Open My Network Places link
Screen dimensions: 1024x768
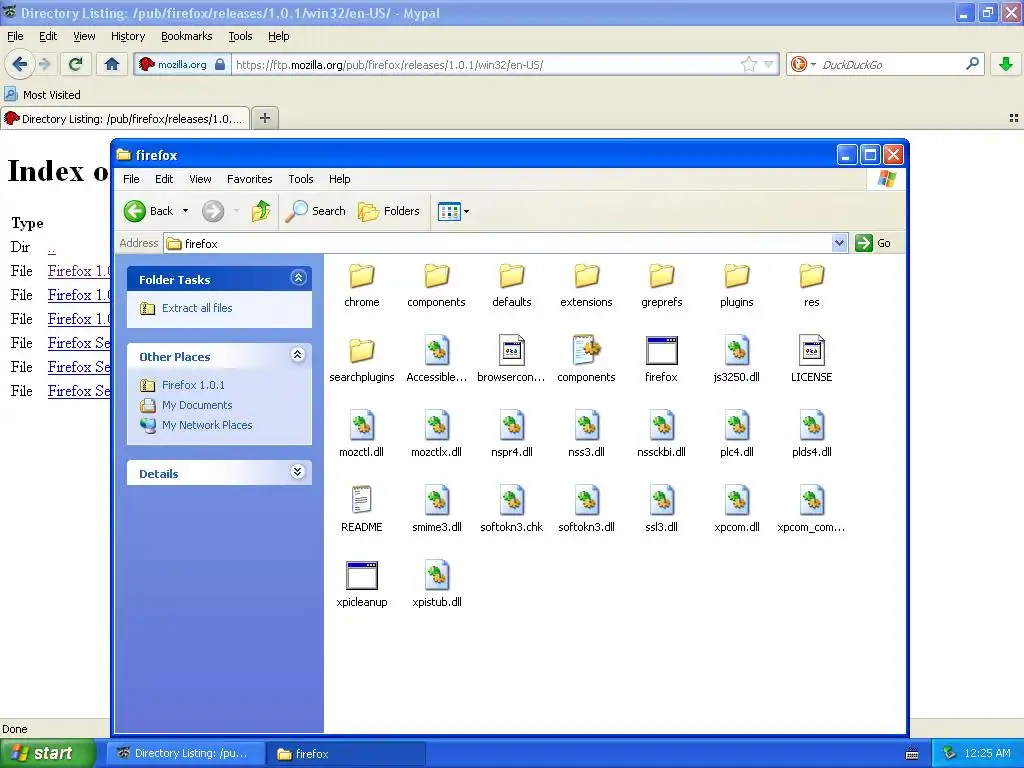206,424
